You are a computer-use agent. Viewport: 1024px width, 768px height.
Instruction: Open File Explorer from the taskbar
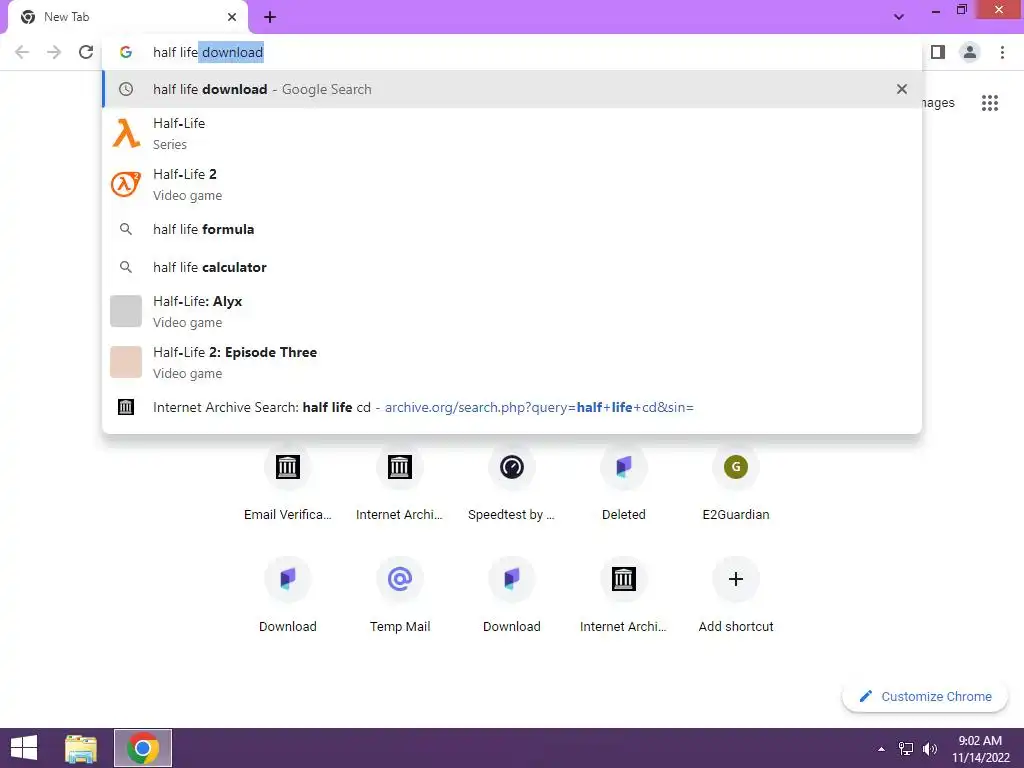81,748
